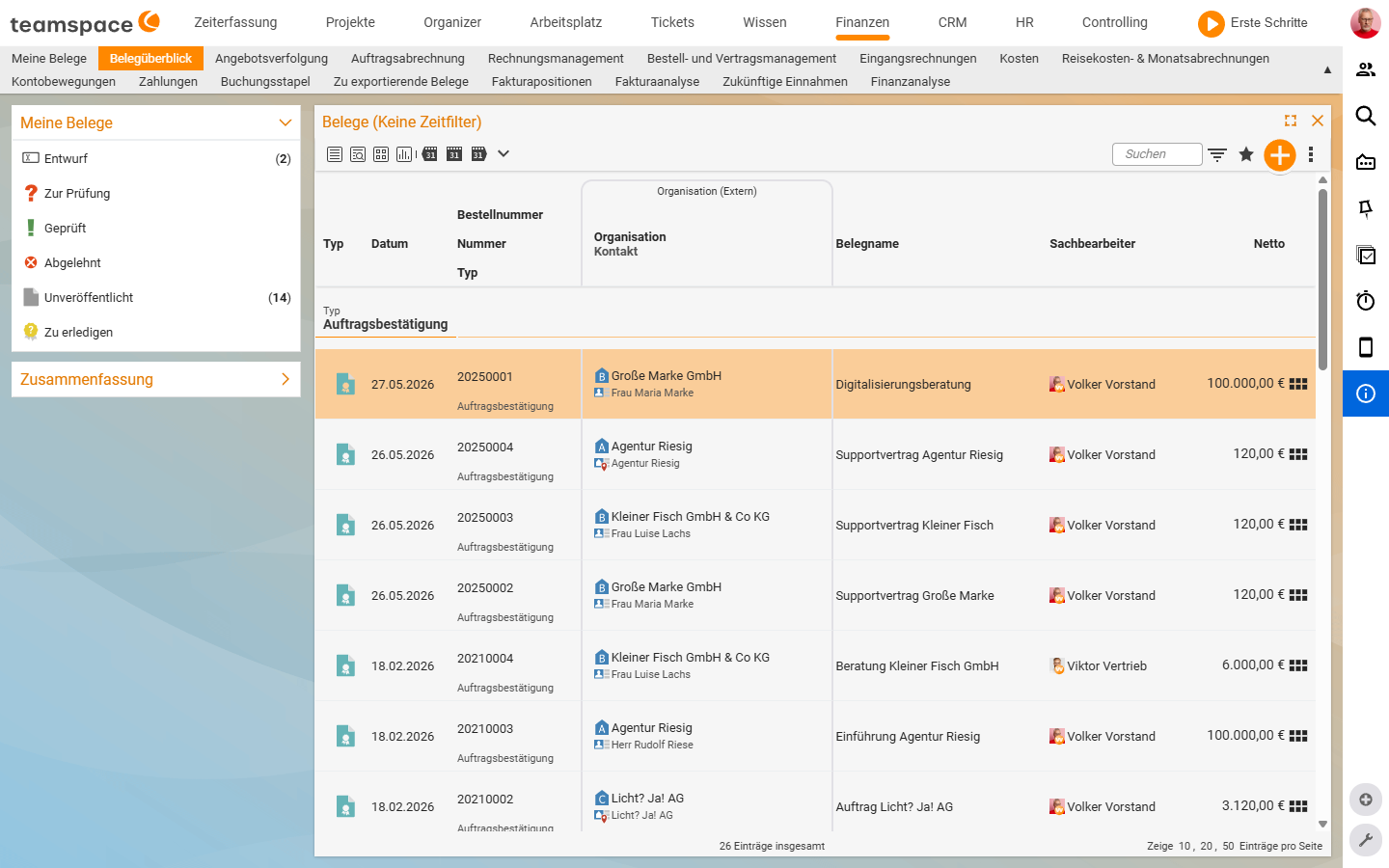Click the table vertical scrollbar

tap(1322, 280)
